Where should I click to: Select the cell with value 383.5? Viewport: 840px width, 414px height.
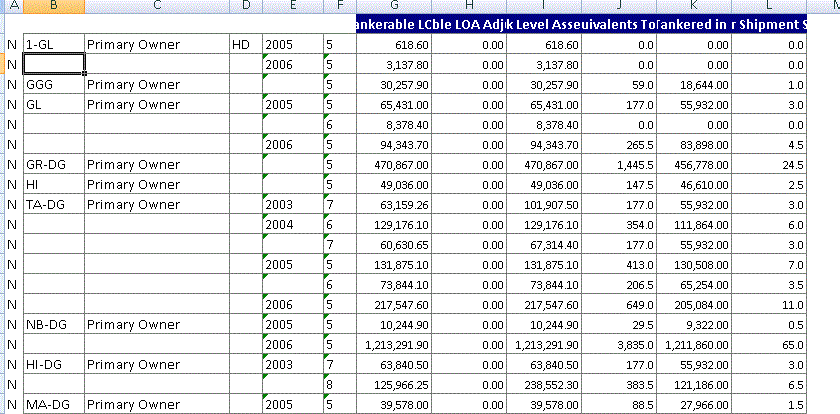click(619, 384)
